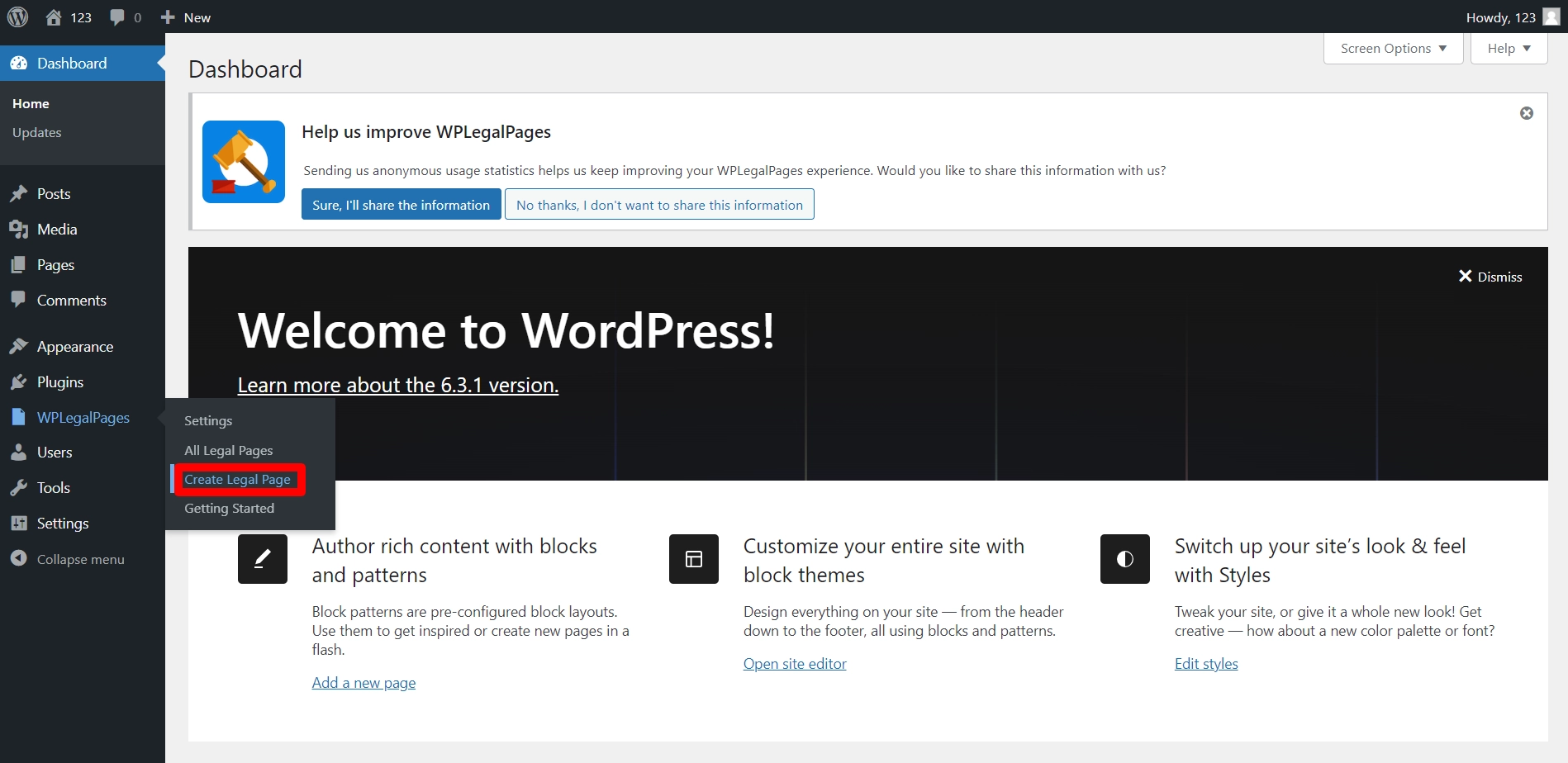Click the Users icon in sidebar
Screen dimensions: 1568x763
(x=20, y=452)
